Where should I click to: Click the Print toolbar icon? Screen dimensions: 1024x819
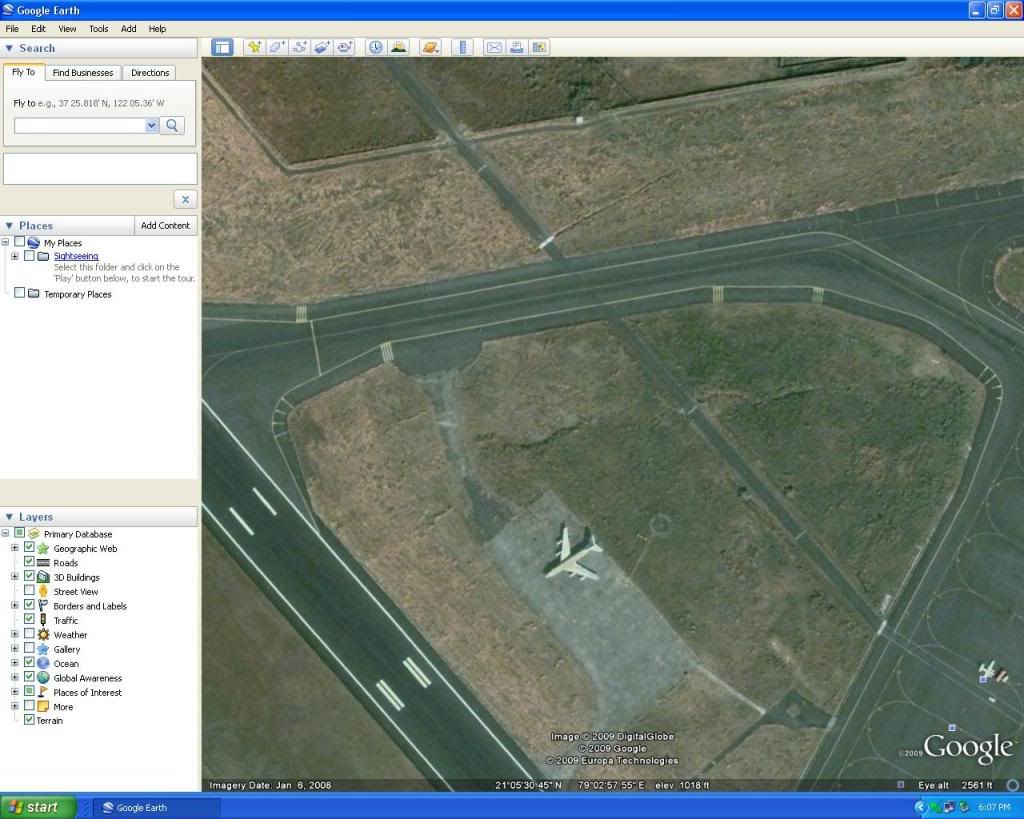517,47
